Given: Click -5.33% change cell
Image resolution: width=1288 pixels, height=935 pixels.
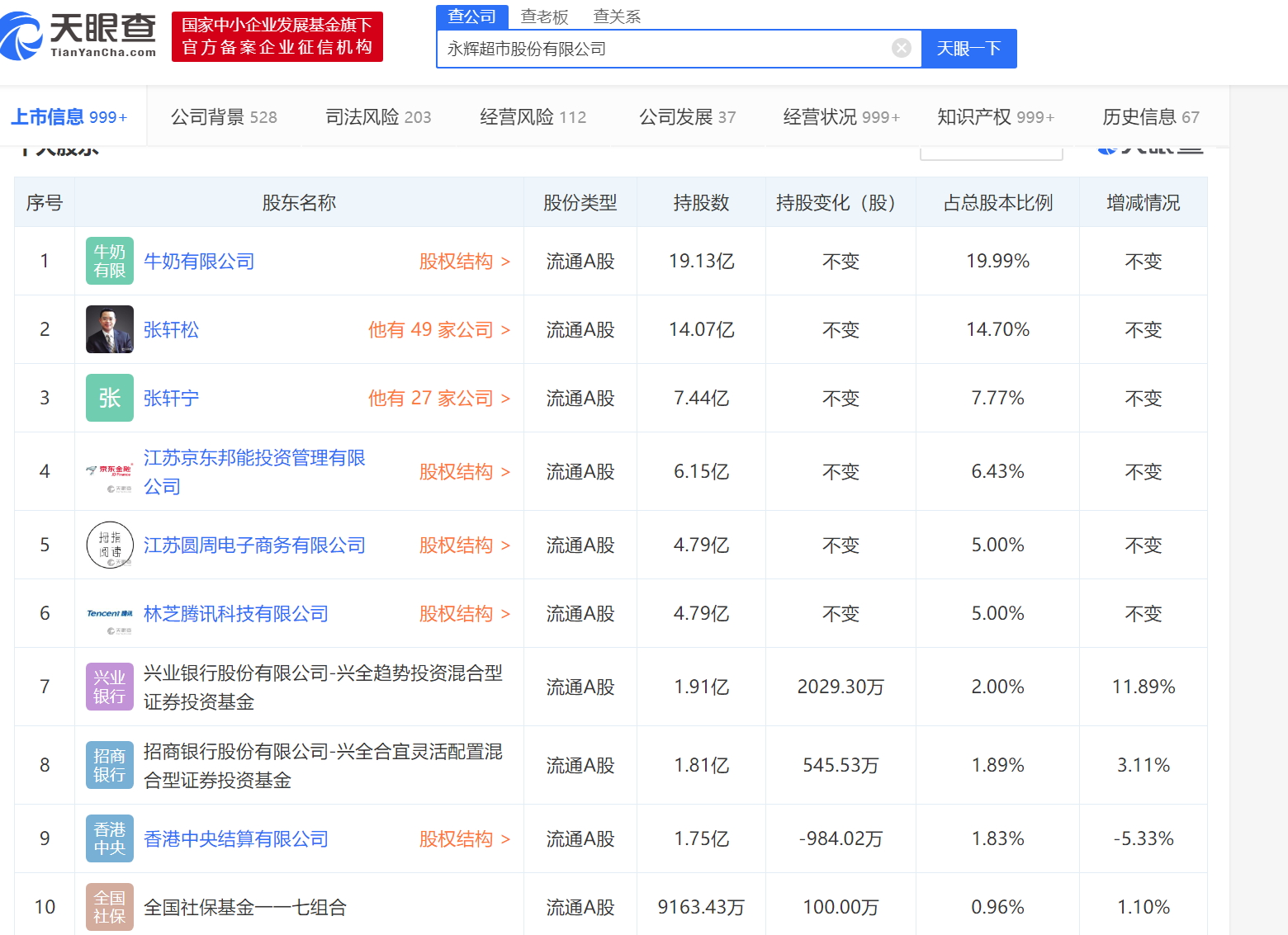Looking at the screenshot, I should pyautogui.click(x=1144, y=839).
